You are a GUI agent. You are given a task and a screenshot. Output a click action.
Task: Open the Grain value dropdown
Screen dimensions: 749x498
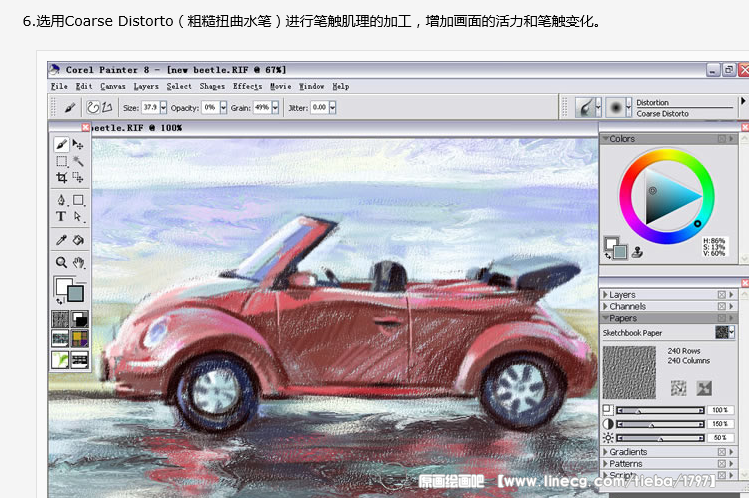[x=275, y=107]
